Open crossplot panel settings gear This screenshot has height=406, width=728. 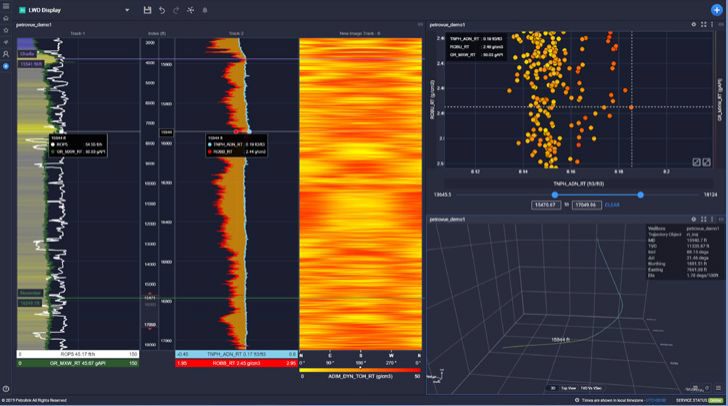(x=693, y=24)
